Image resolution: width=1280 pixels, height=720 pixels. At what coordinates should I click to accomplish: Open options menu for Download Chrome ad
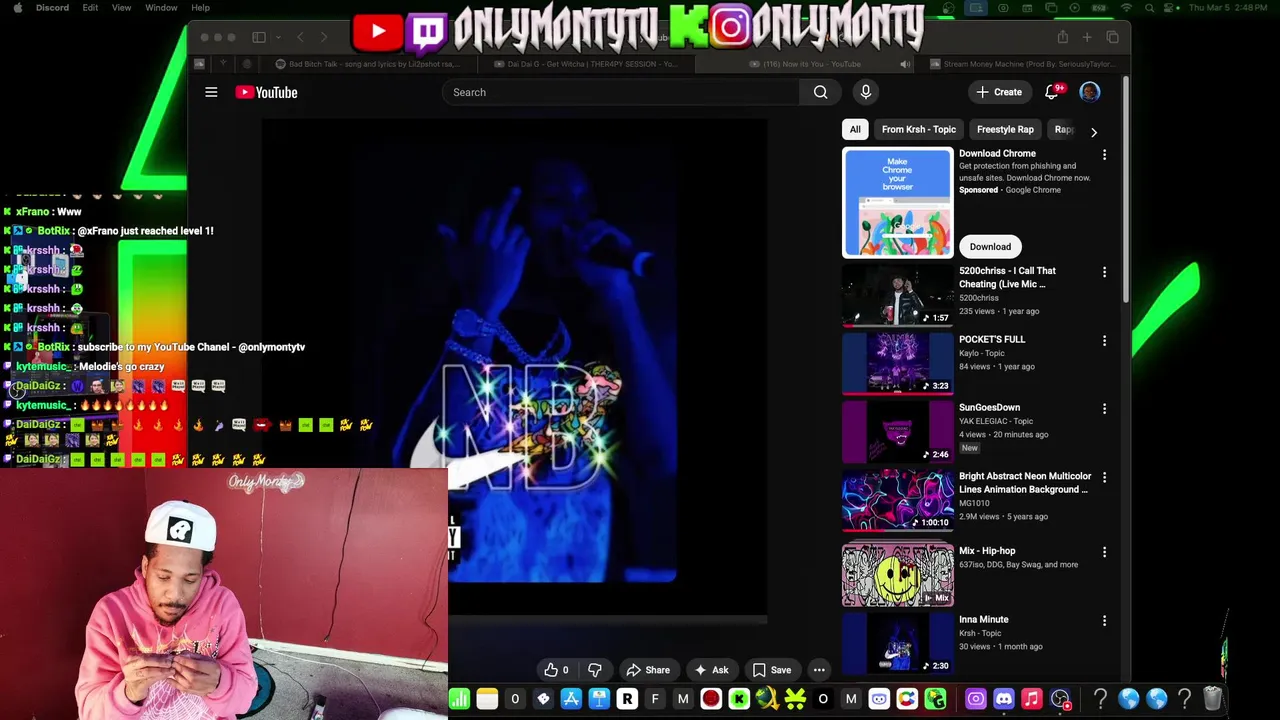click(x=1104, y=155)
